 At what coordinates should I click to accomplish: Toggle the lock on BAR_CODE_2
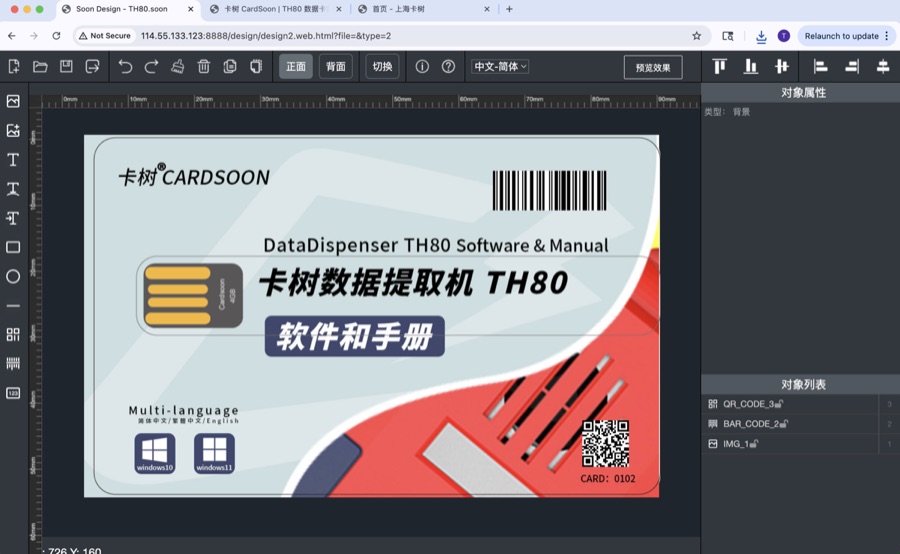tap(784, 424)
